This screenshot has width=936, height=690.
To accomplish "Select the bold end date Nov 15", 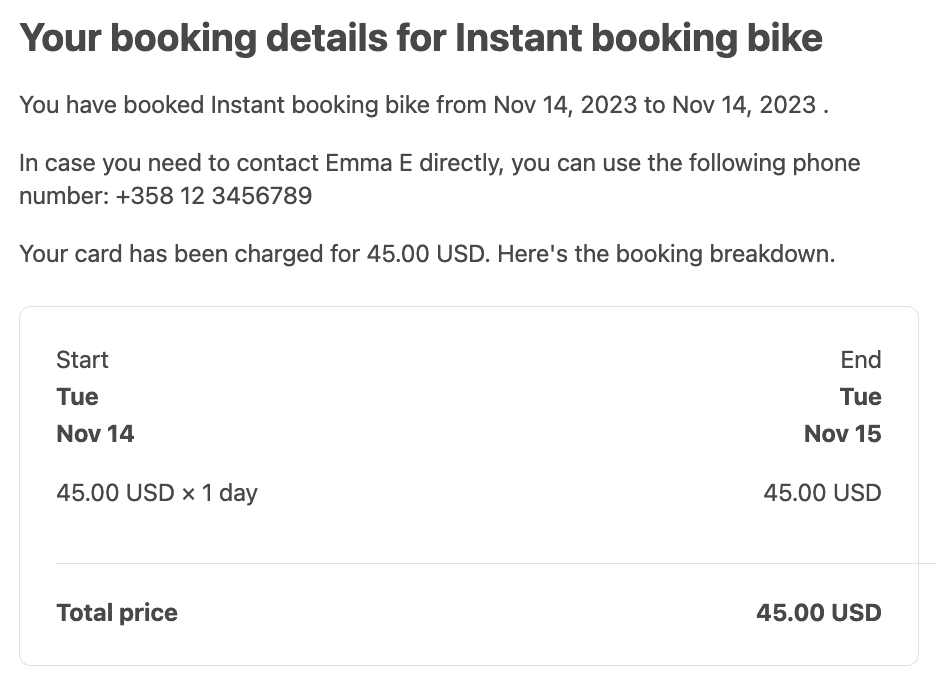I will coord(842,434).
